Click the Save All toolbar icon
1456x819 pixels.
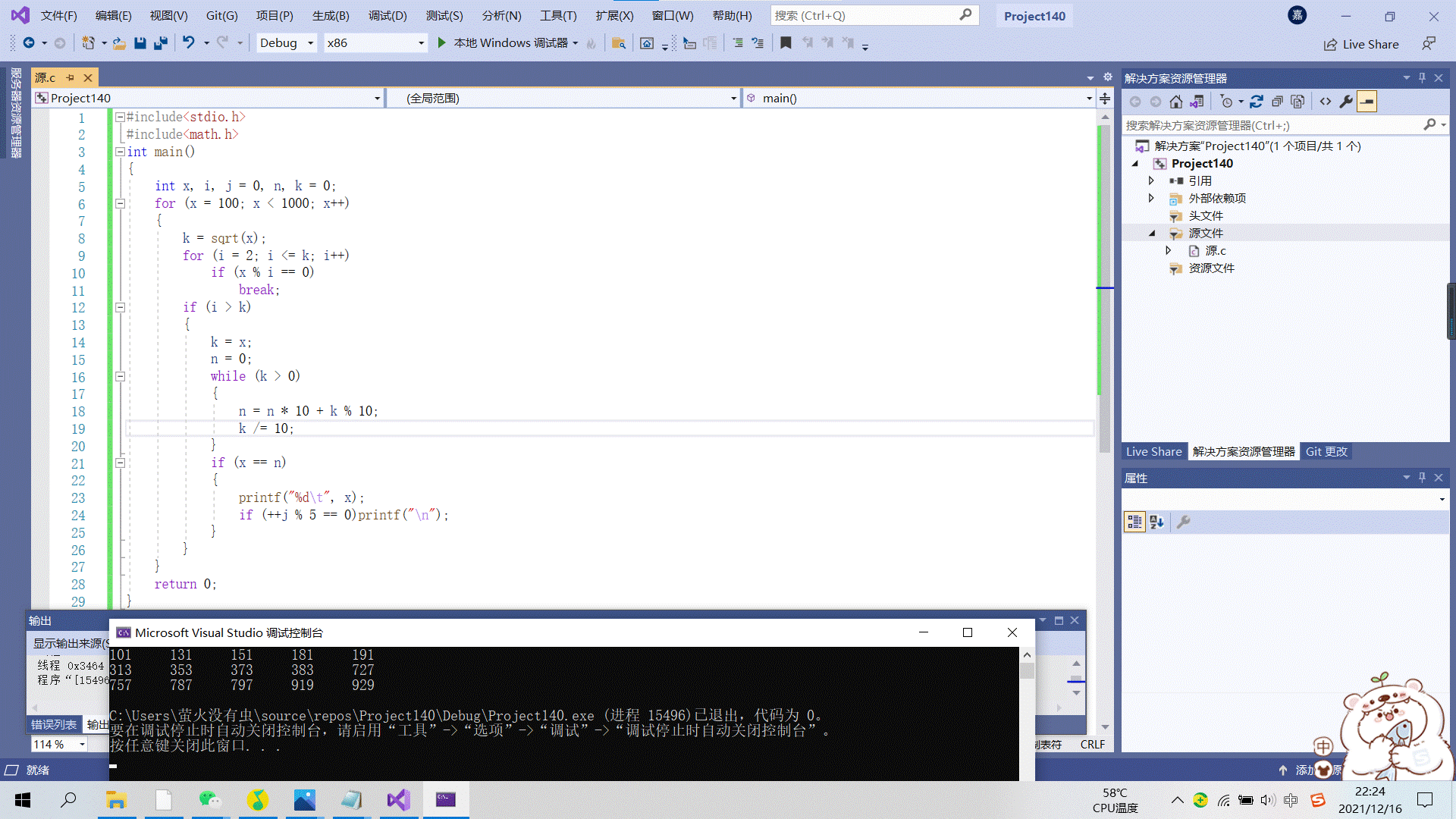[x=160, y=43]
